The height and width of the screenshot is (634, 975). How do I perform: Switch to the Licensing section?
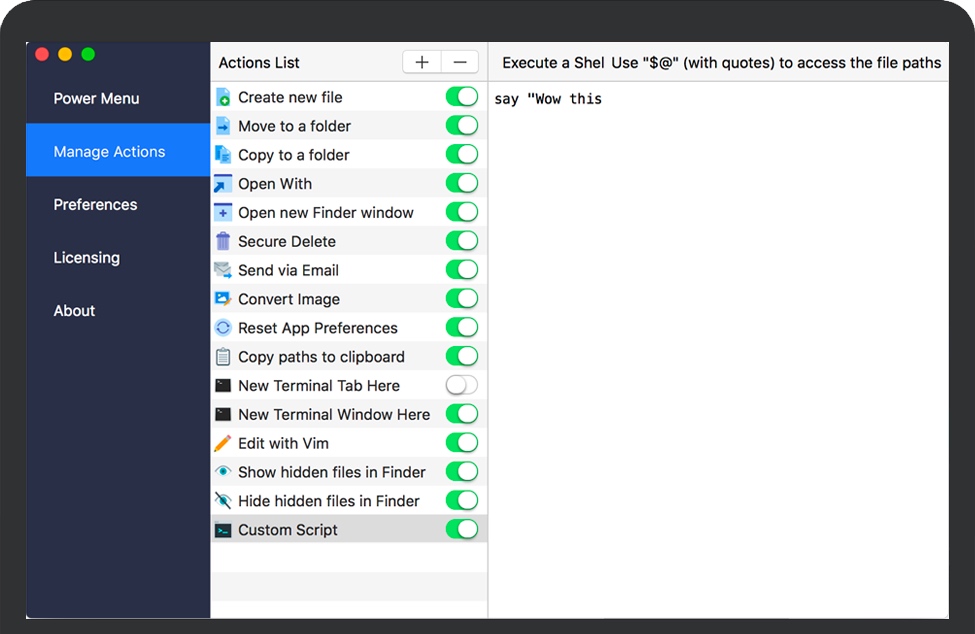pos(86,257)
